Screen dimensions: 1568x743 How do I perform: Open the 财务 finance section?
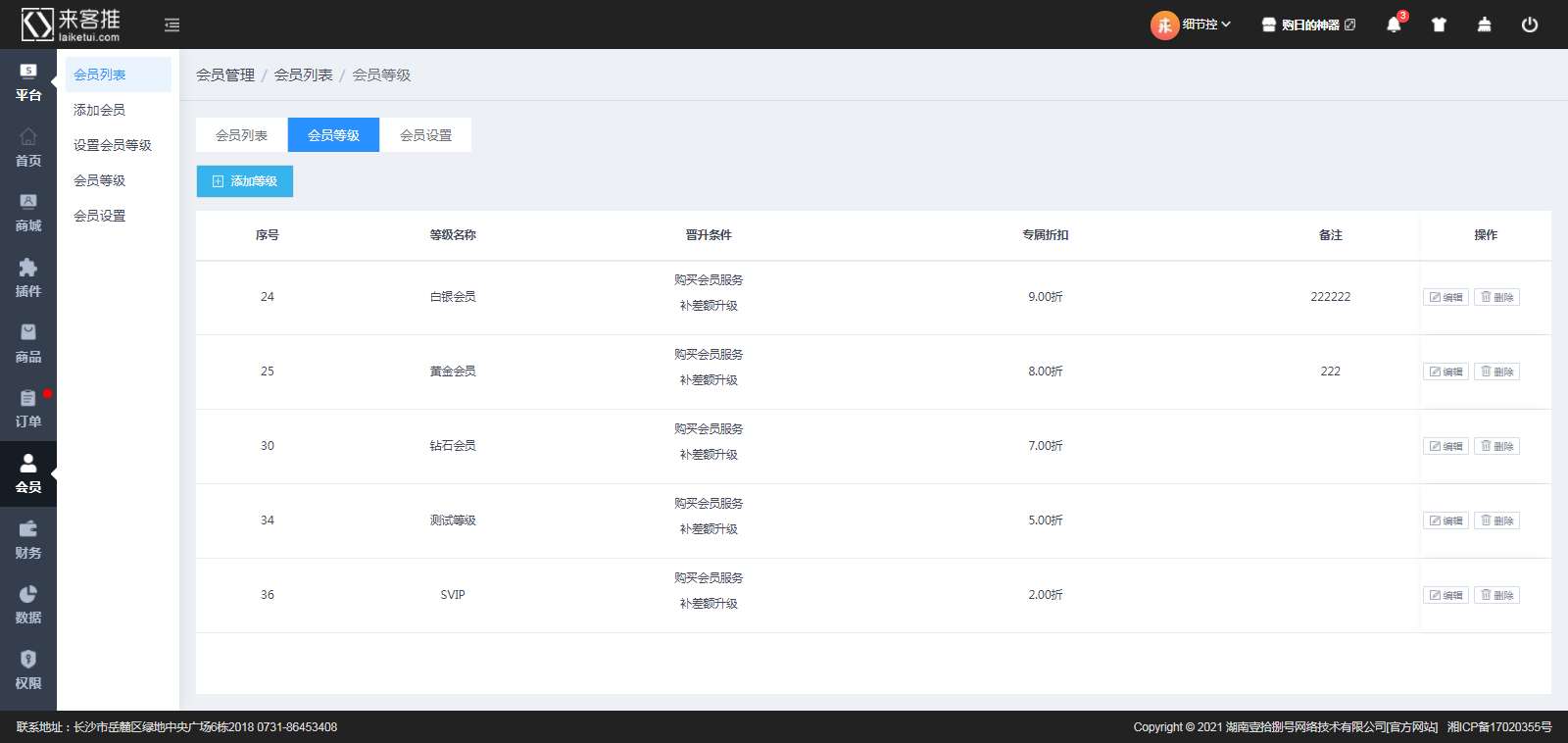pos(28,540)
